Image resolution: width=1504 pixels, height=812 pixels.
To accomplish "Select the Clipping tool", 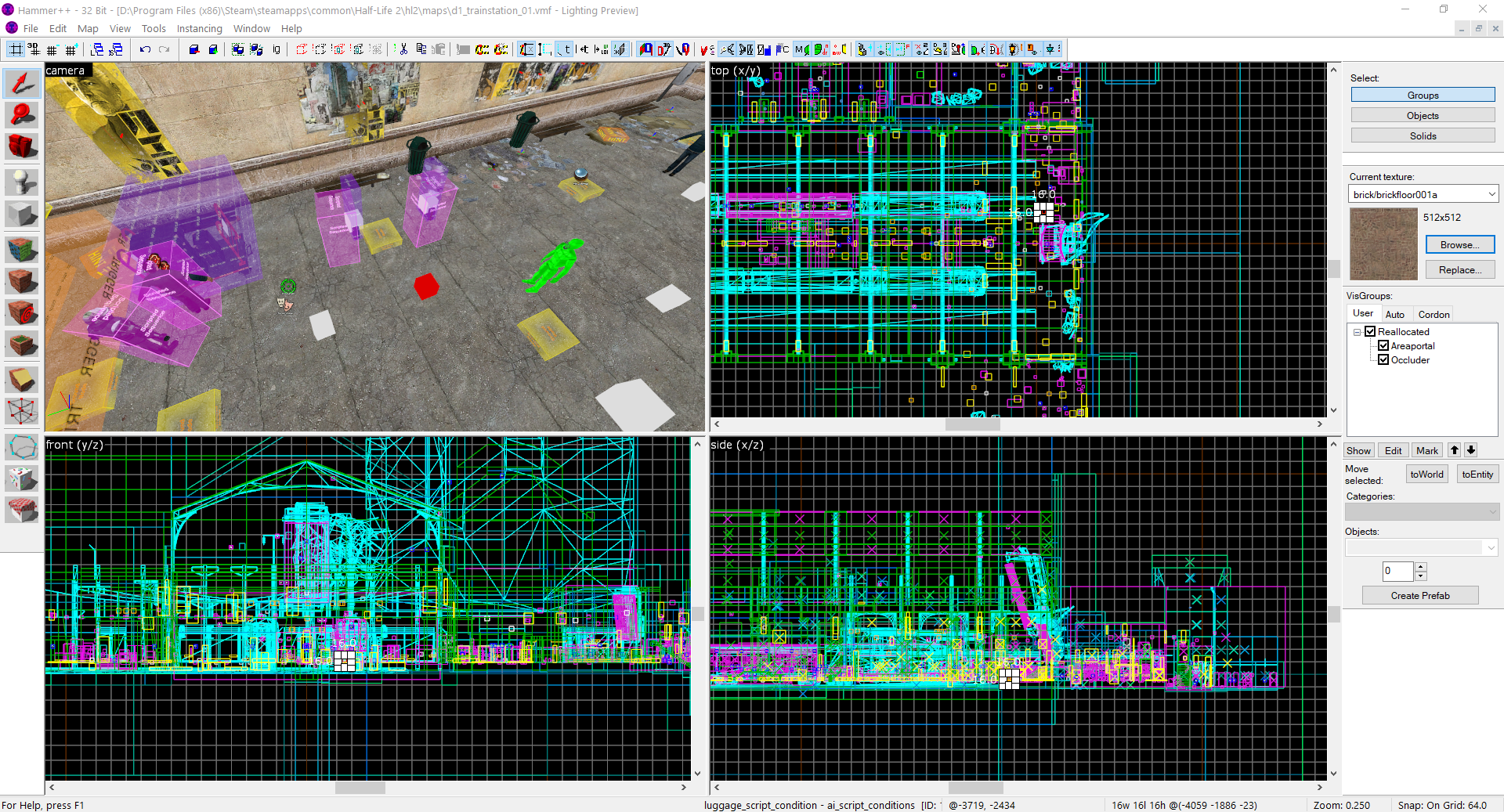I will [22, 380].
